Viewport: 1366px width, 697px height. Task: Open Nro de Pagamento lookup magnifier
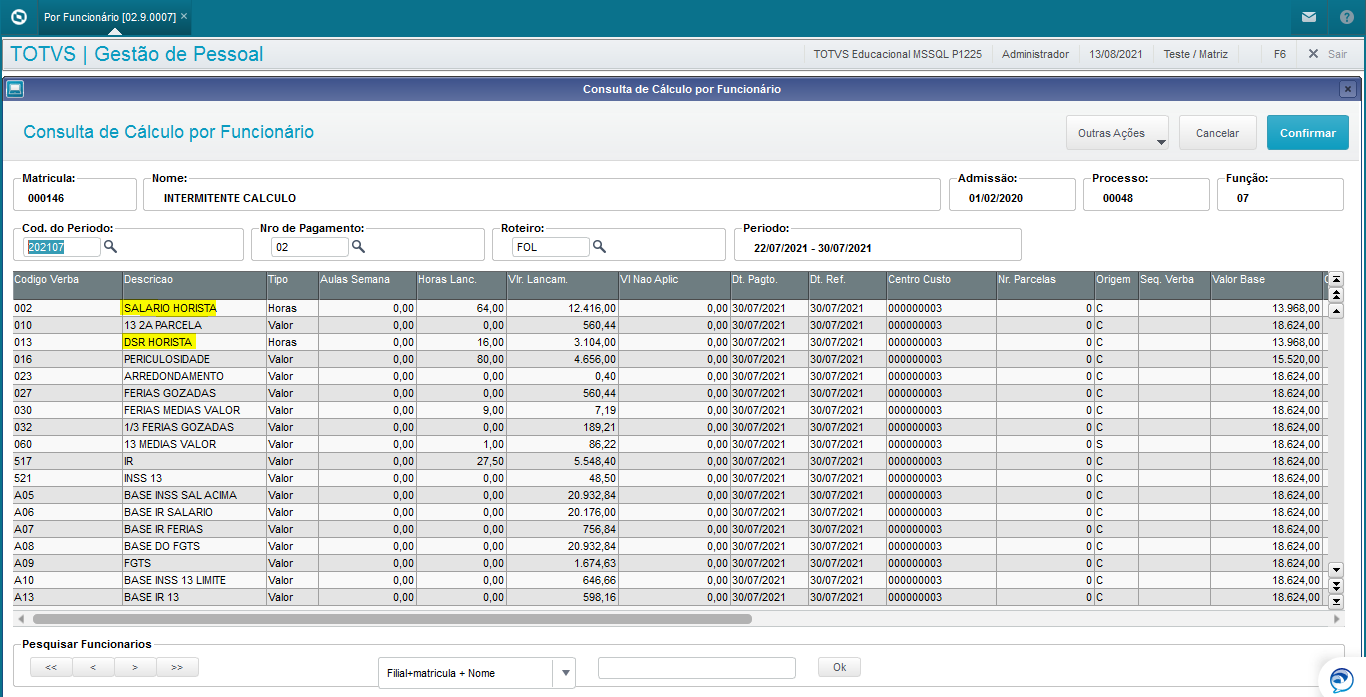pos(358,246)
